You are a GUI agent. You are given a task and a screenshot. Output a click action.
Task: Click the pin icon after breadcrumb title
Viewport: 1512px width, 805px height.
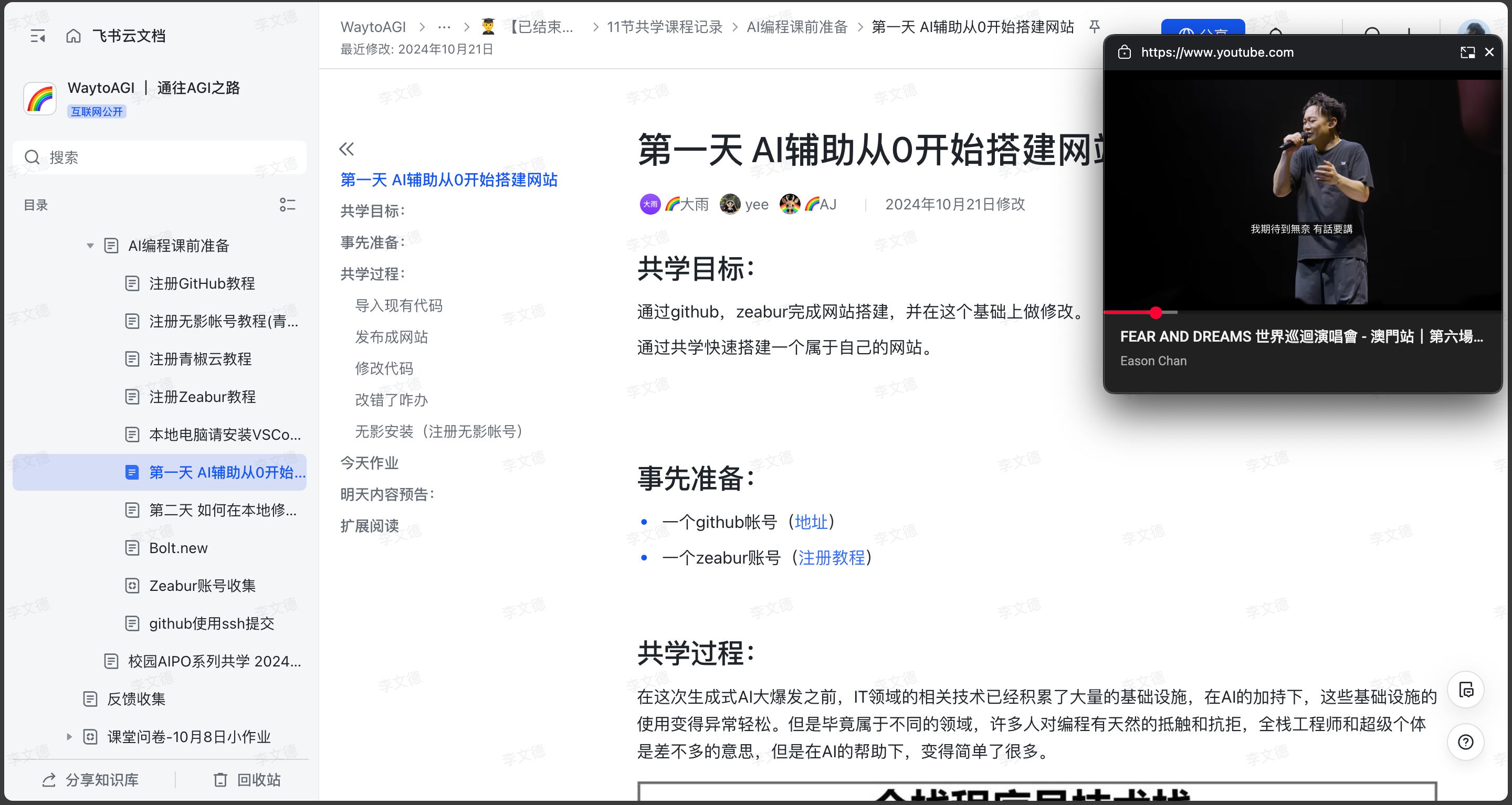pos(1094,26)
